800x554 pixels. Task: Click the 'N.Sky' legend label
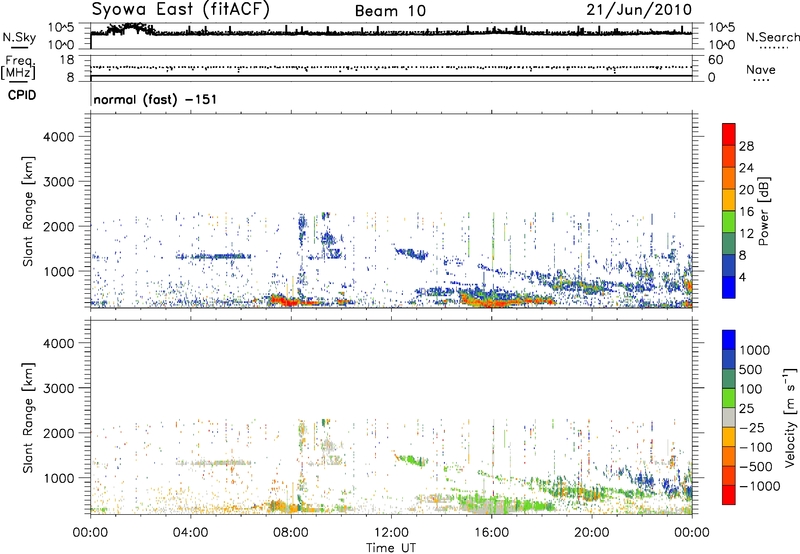[x=19, y=37]
